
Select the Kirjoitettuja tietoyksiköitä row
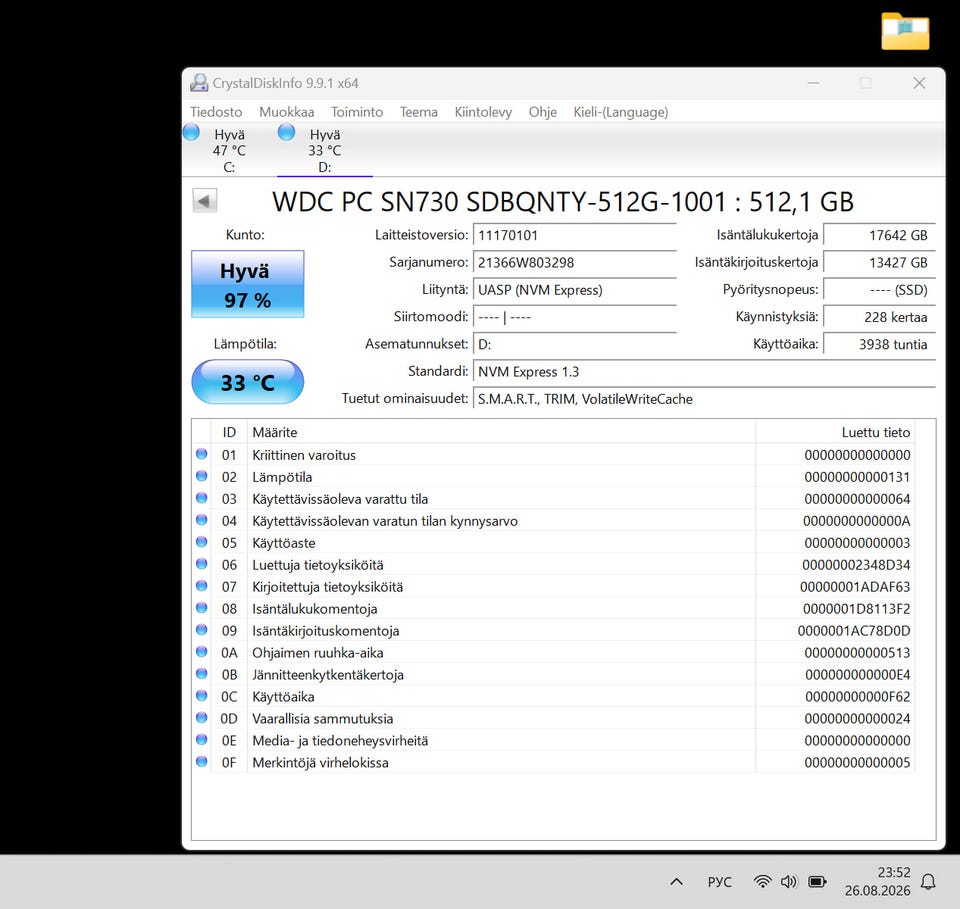pyautogui.click(x=553, y=587)
